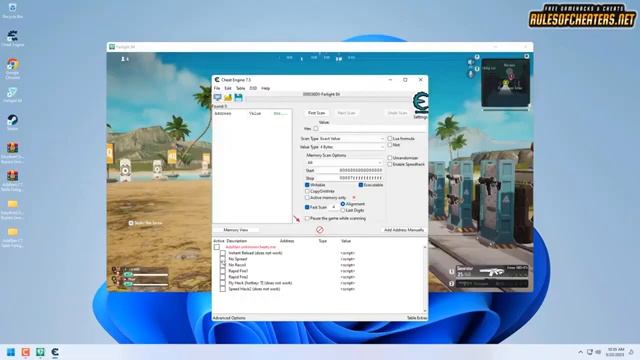The image size is (640, 360).
Task: Open the notifications bell in the taskbar
Action: (x=631, y=352)
